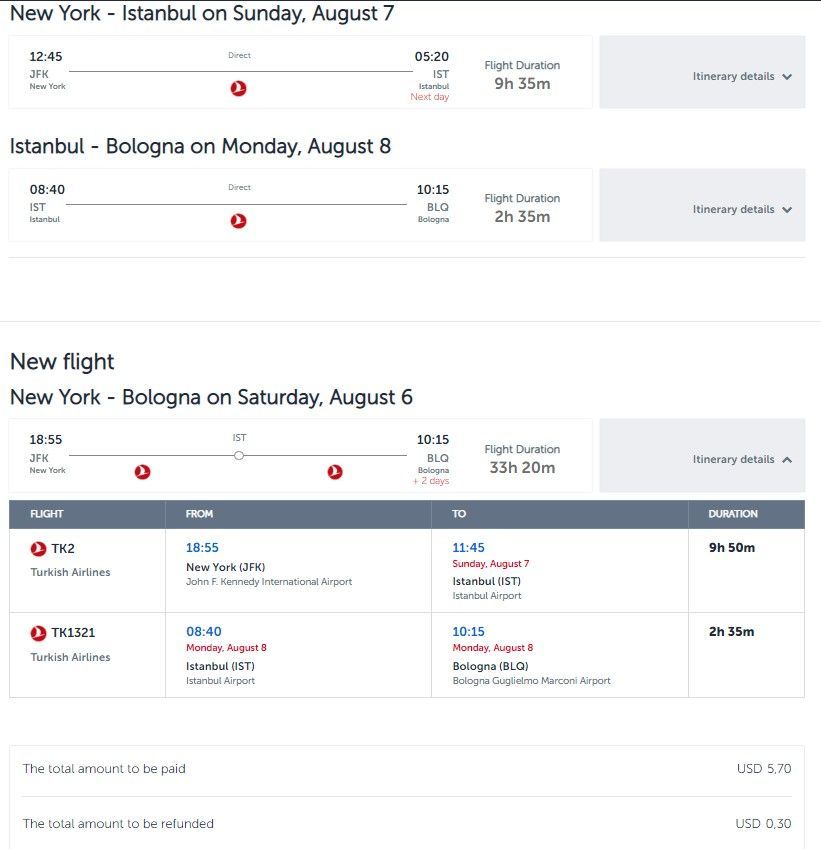Expand Itinerary details for Istanbul–Bologna flight
The image size is (821, 849).
[702, 205]
